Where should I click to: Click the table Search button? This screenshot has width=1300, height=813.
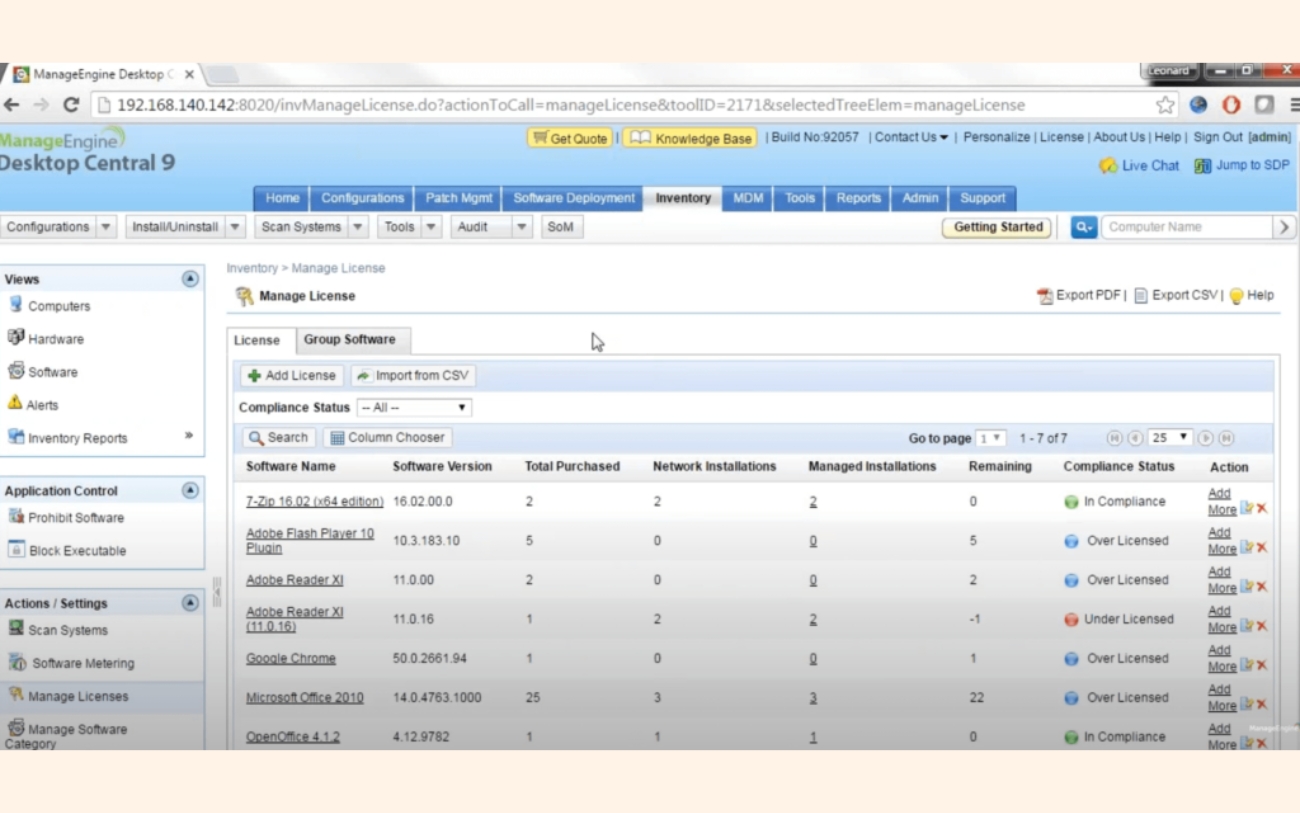coord(279,438)
